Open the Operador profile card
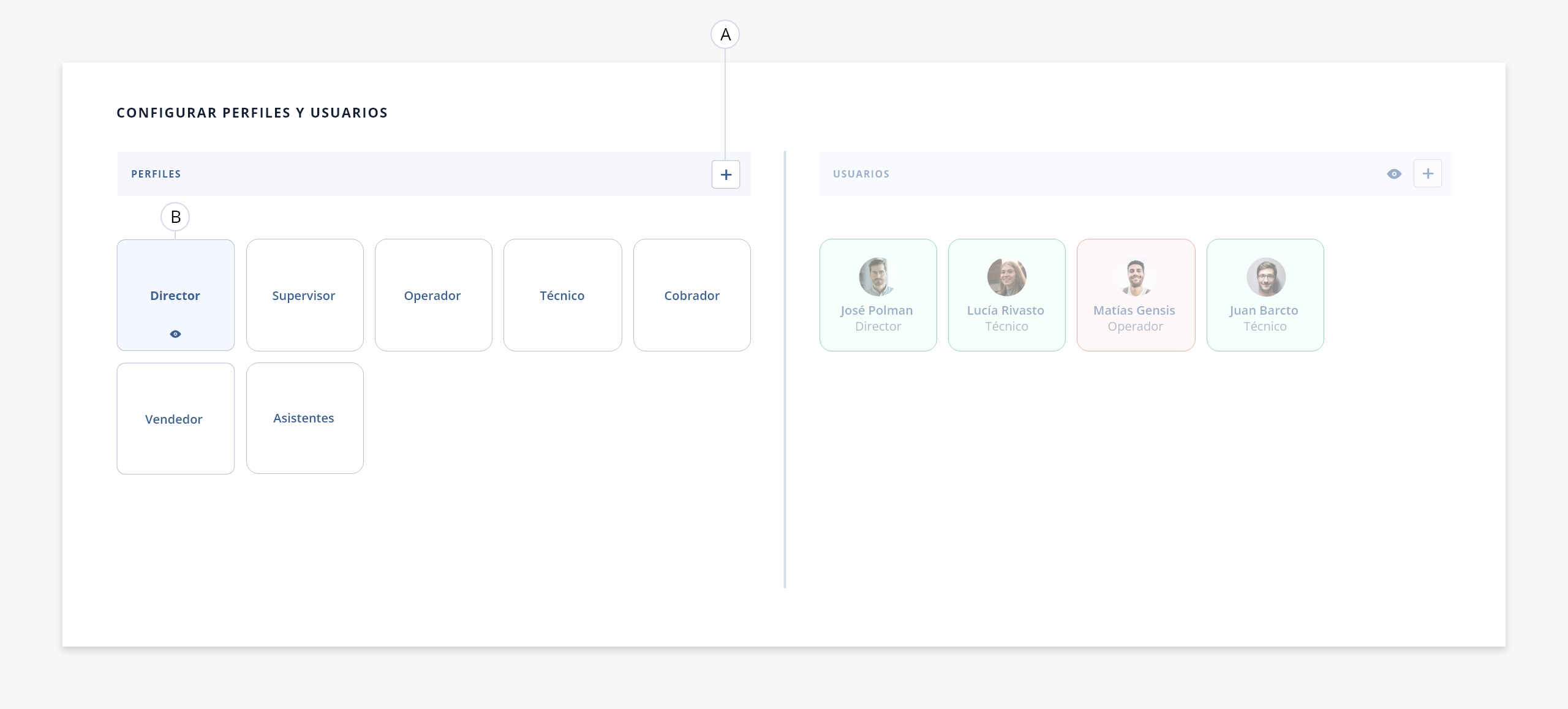The width and height of the screenshot is (1568, 709). point(434,295)
